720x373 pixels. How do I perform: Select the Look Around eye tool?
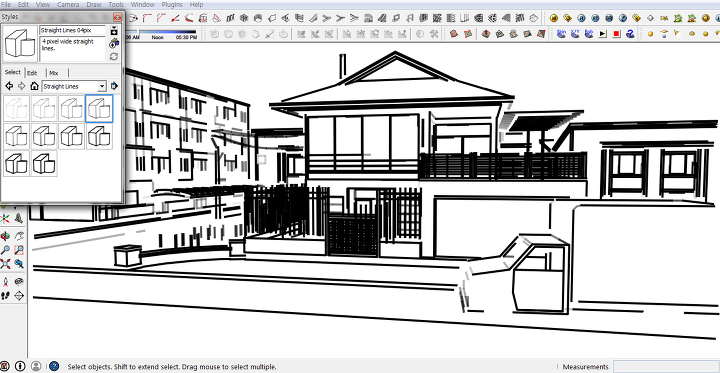coord(19,282)
